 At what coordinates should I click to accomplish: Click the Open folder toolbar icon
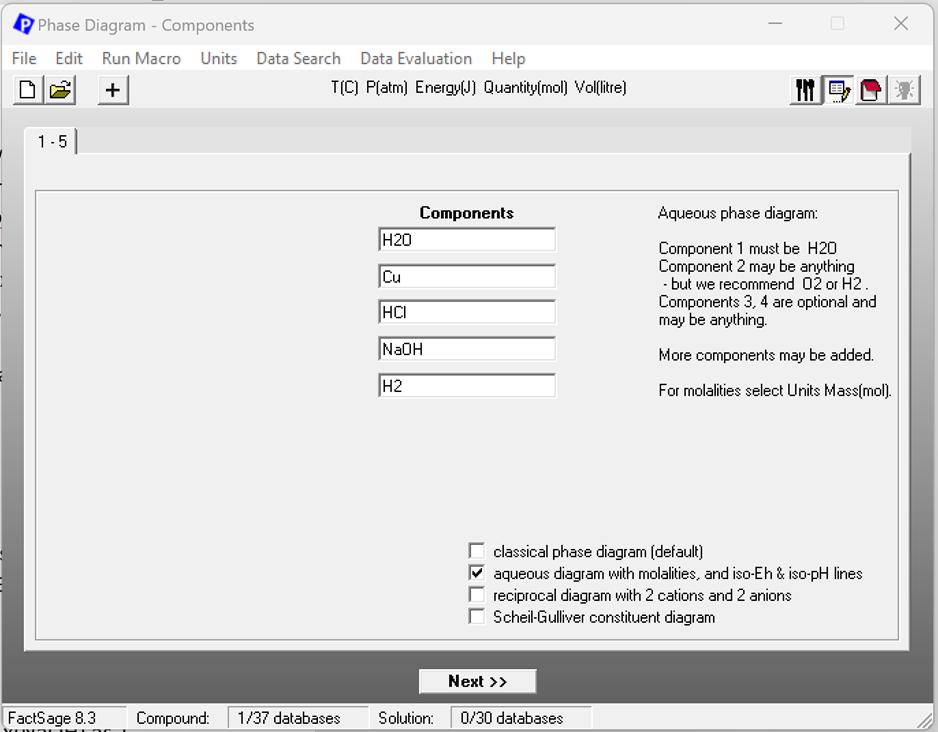point(61,90)
